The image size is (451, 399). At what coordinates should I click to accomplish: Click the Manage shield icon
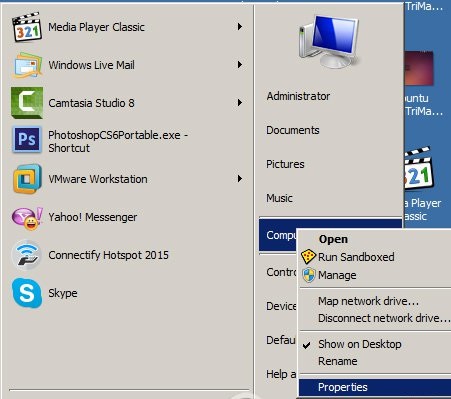[x=309, y=275]
